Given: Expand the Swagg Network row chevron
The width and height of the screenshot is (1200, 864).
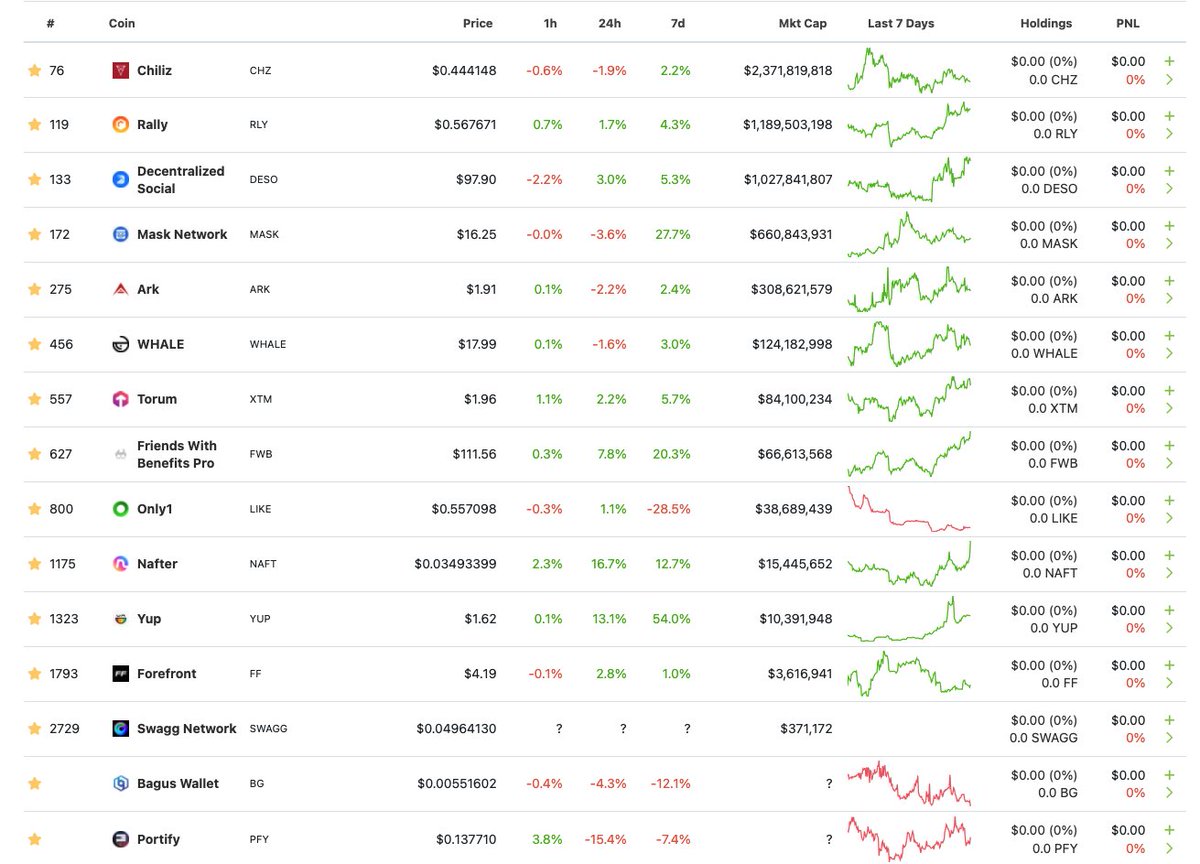Looking at the screenshot, I should (1169, 739).
